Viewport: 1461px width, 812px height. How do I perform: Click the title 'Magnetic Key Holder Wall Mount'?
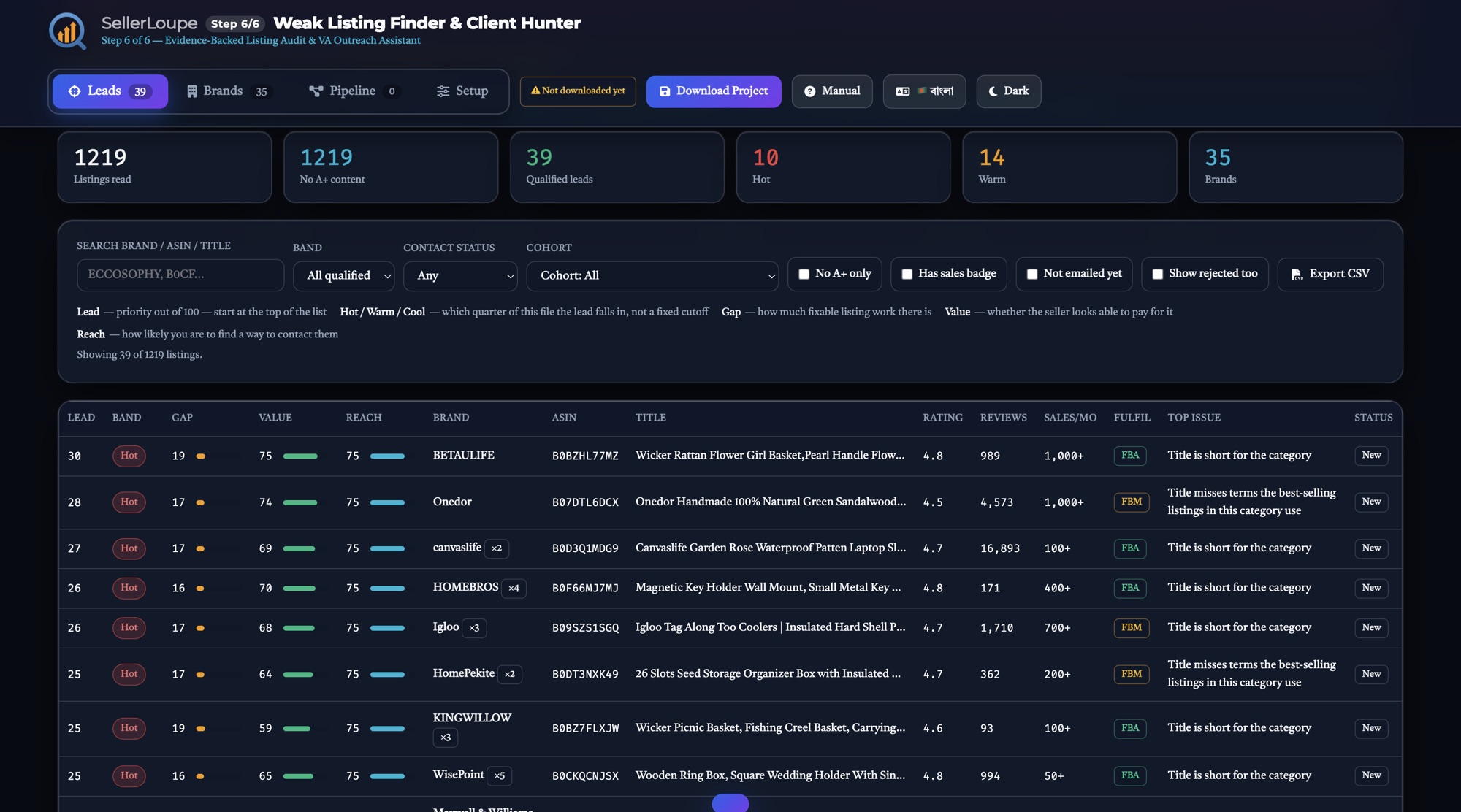pos(768,588)
